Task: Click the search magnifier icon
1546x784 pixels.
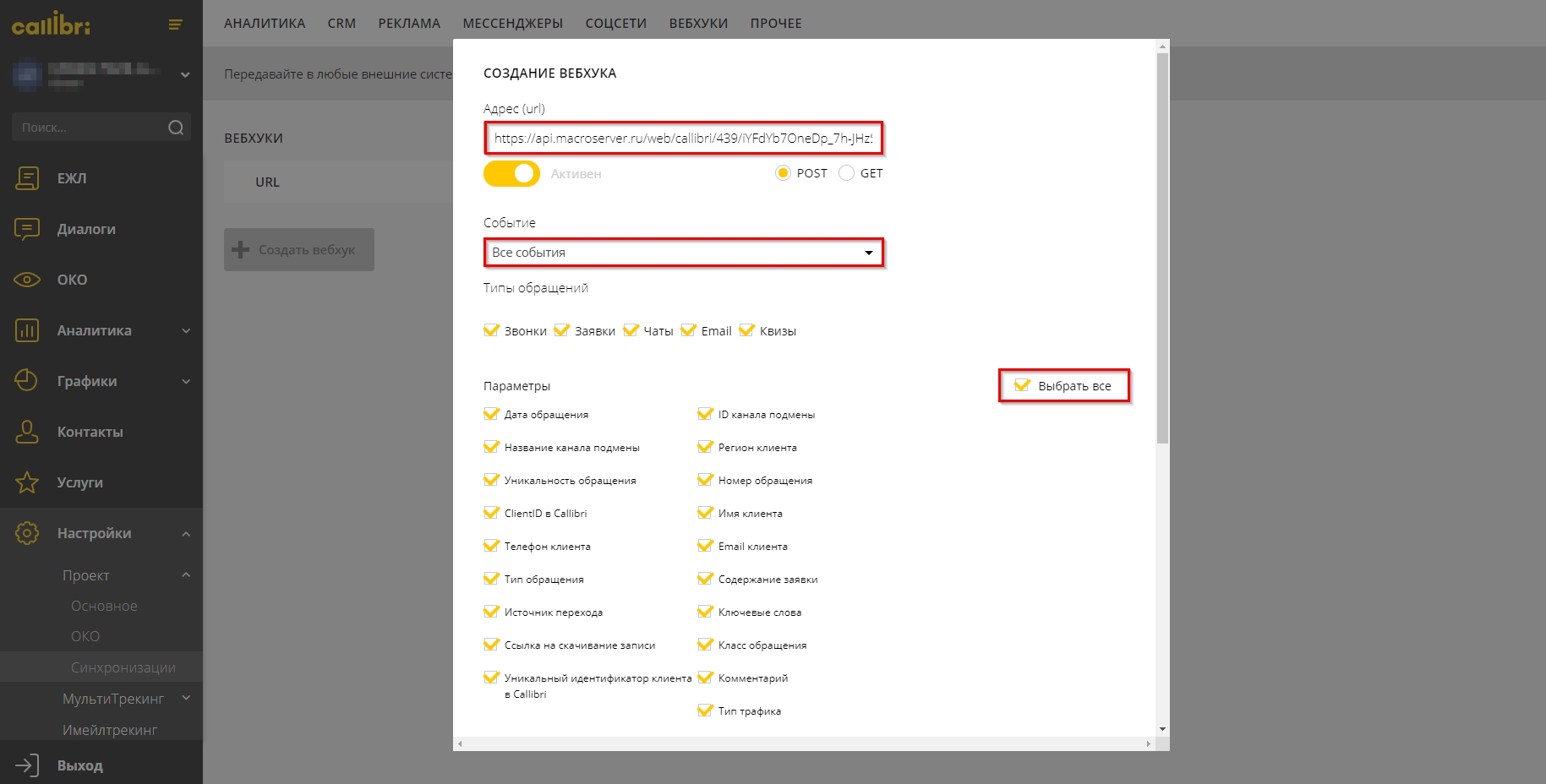Action: pos(176,128)
